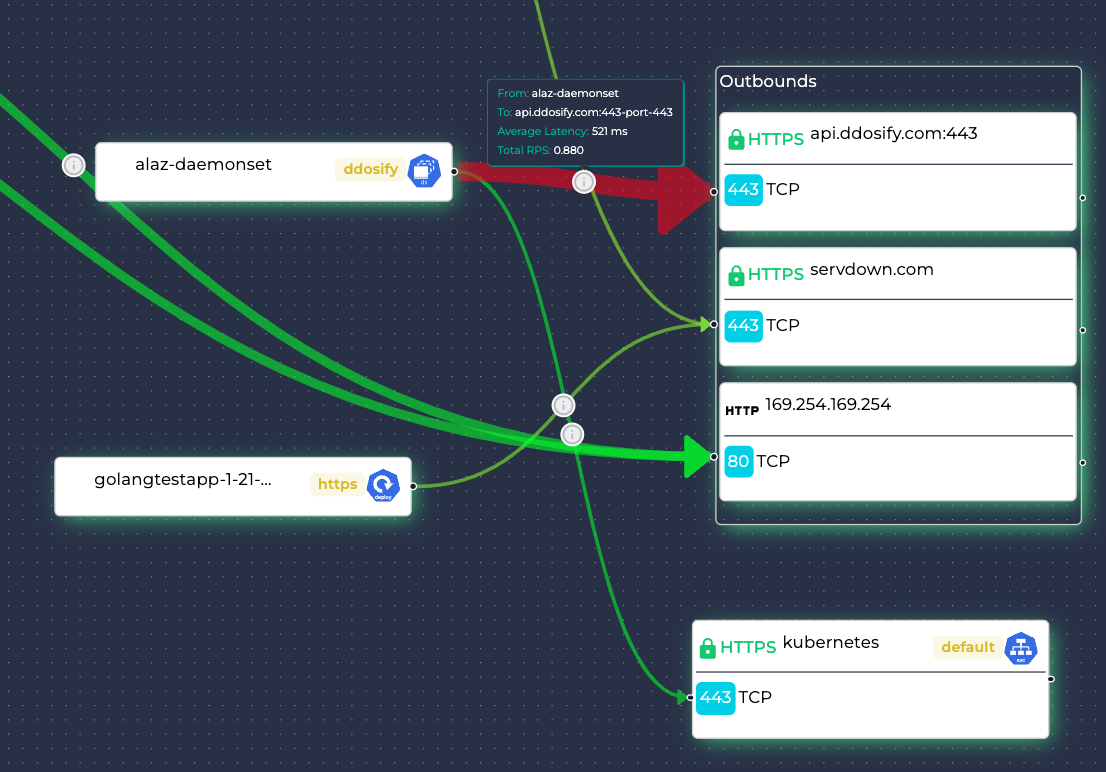Viewport: 1106px width, 772px height.
Task: Click info icon left of alaz-daemonset node
Action: point(73,165)
